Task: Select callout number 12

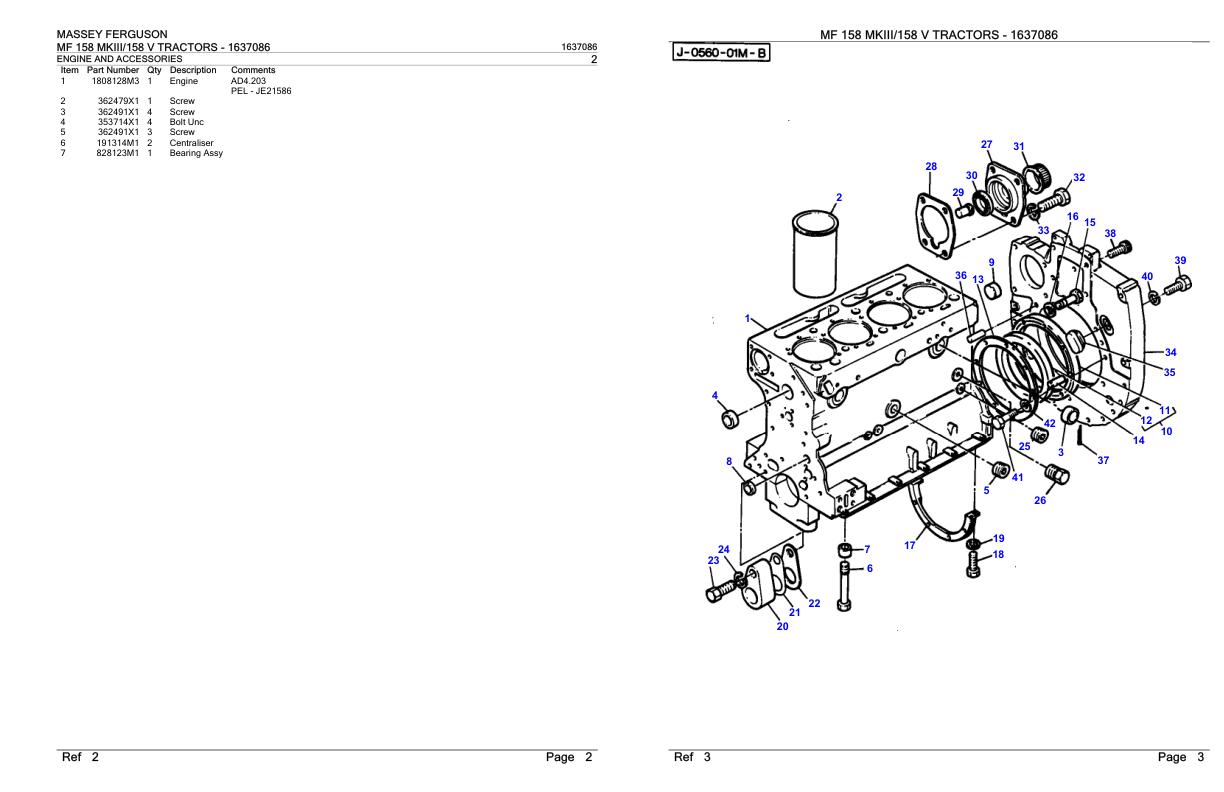Action: tap(1147, 421)
